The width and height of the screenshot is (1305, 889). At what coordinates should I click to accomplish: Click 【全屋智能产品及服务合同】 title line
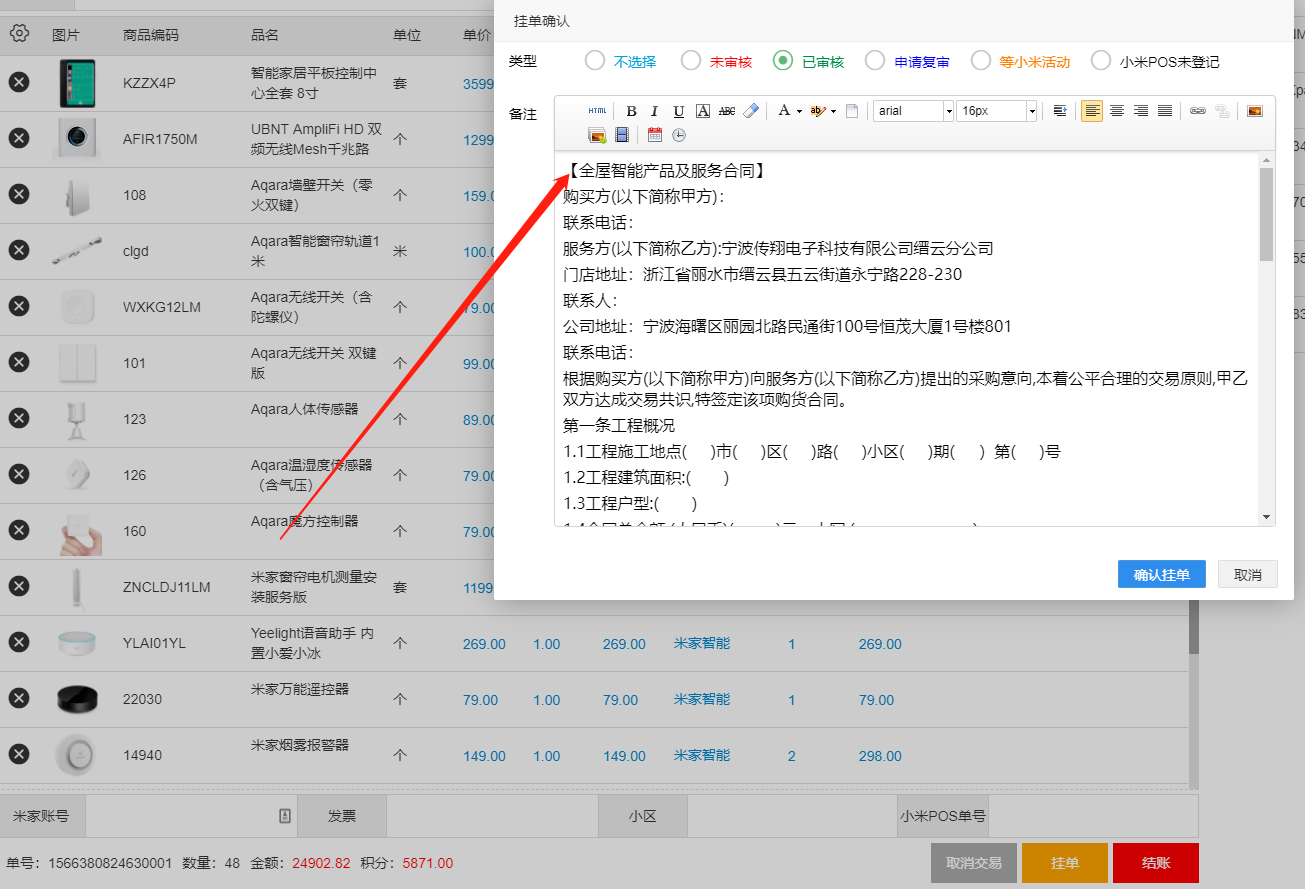coord(666,171)
